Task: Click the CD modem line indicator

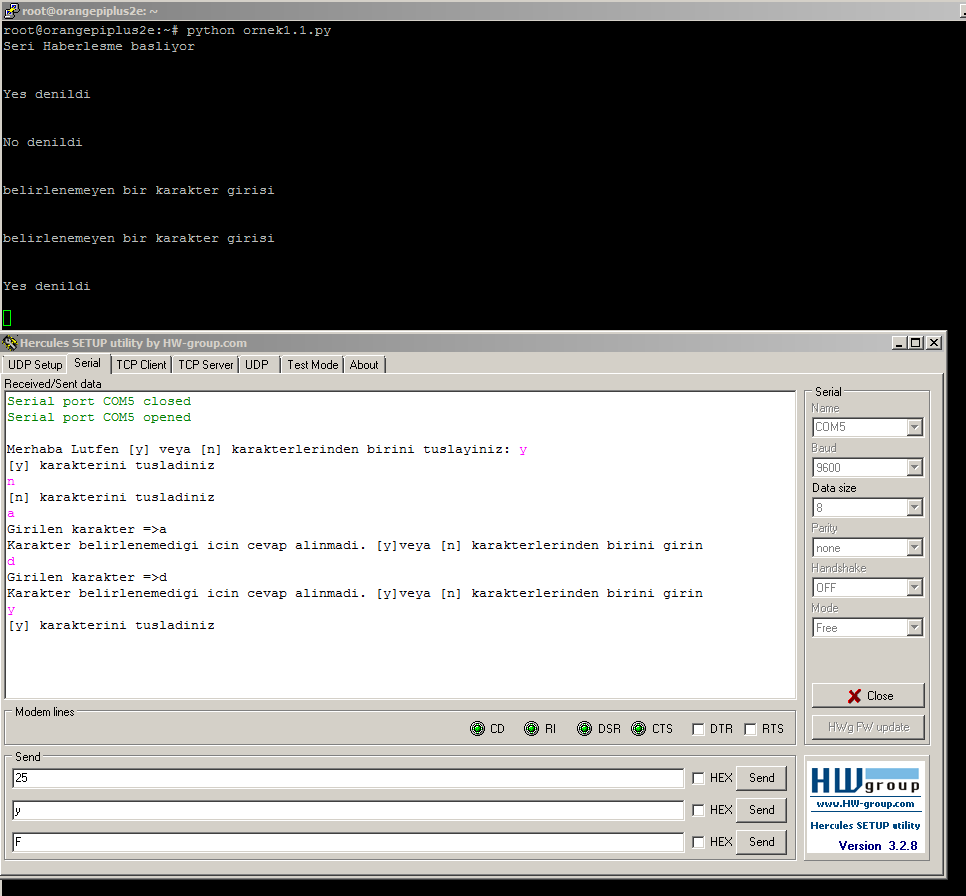Action: [477, 728]
